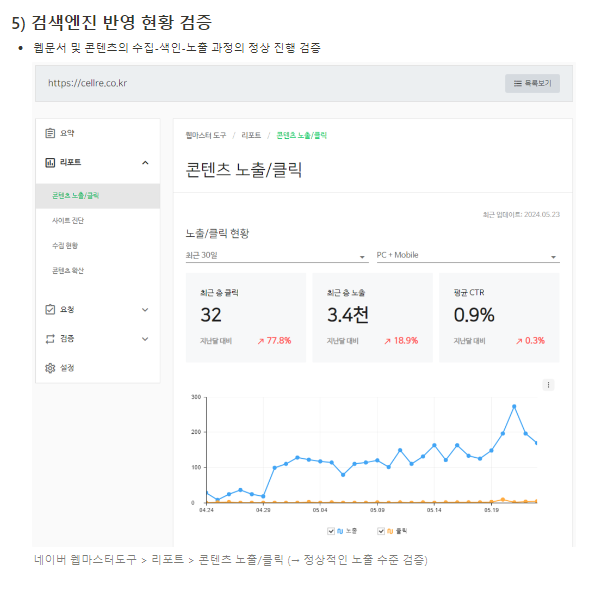Click the 웹마스터 도구 breadcrumb link
This screenshot has height=590, width=590.
coord(206,135)
